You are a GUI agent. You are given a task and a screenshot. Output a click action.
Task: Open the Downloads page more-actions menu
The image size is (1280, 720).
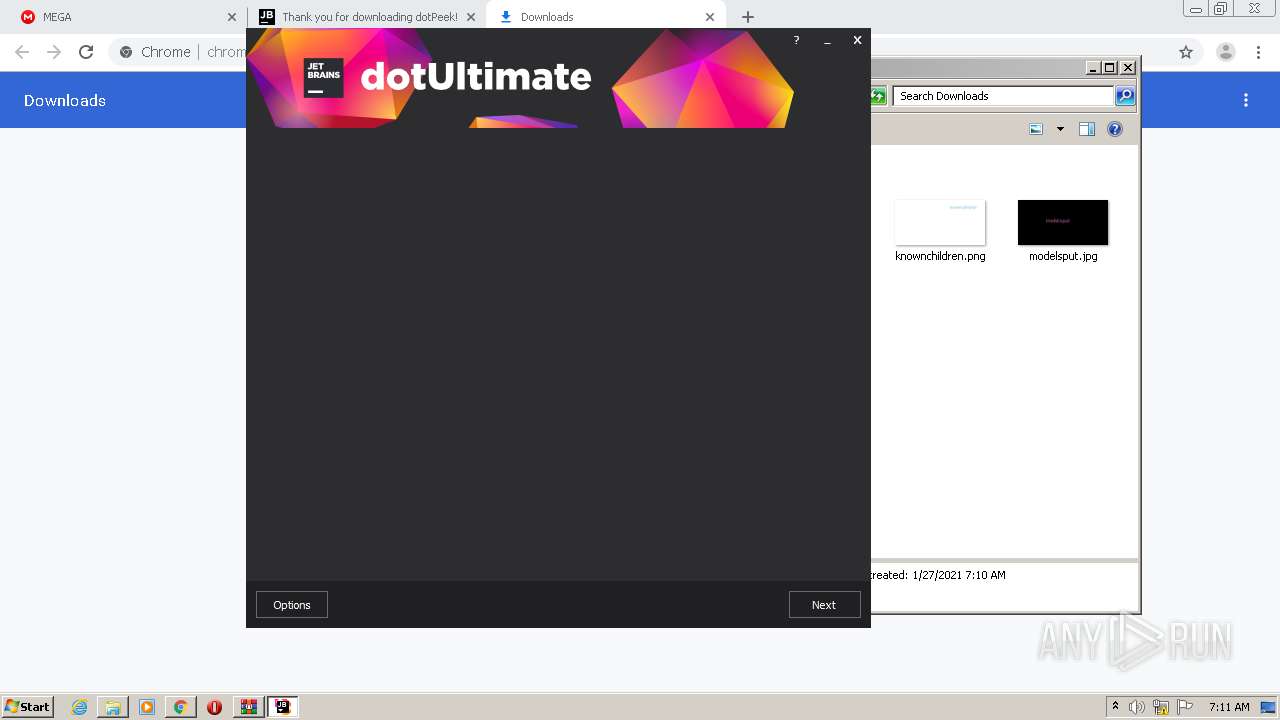1246,100
